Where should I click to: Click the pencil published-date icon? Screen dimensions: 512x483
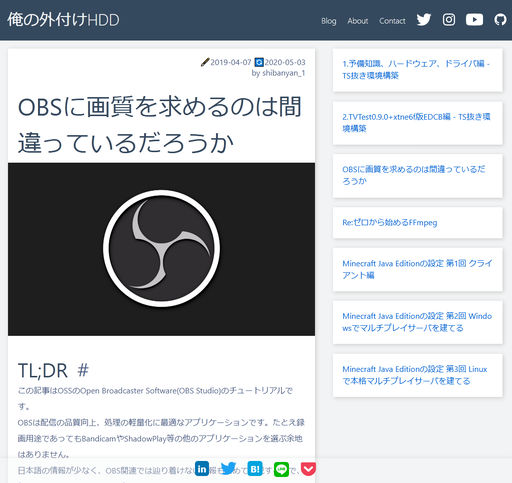tap(205, 62)
